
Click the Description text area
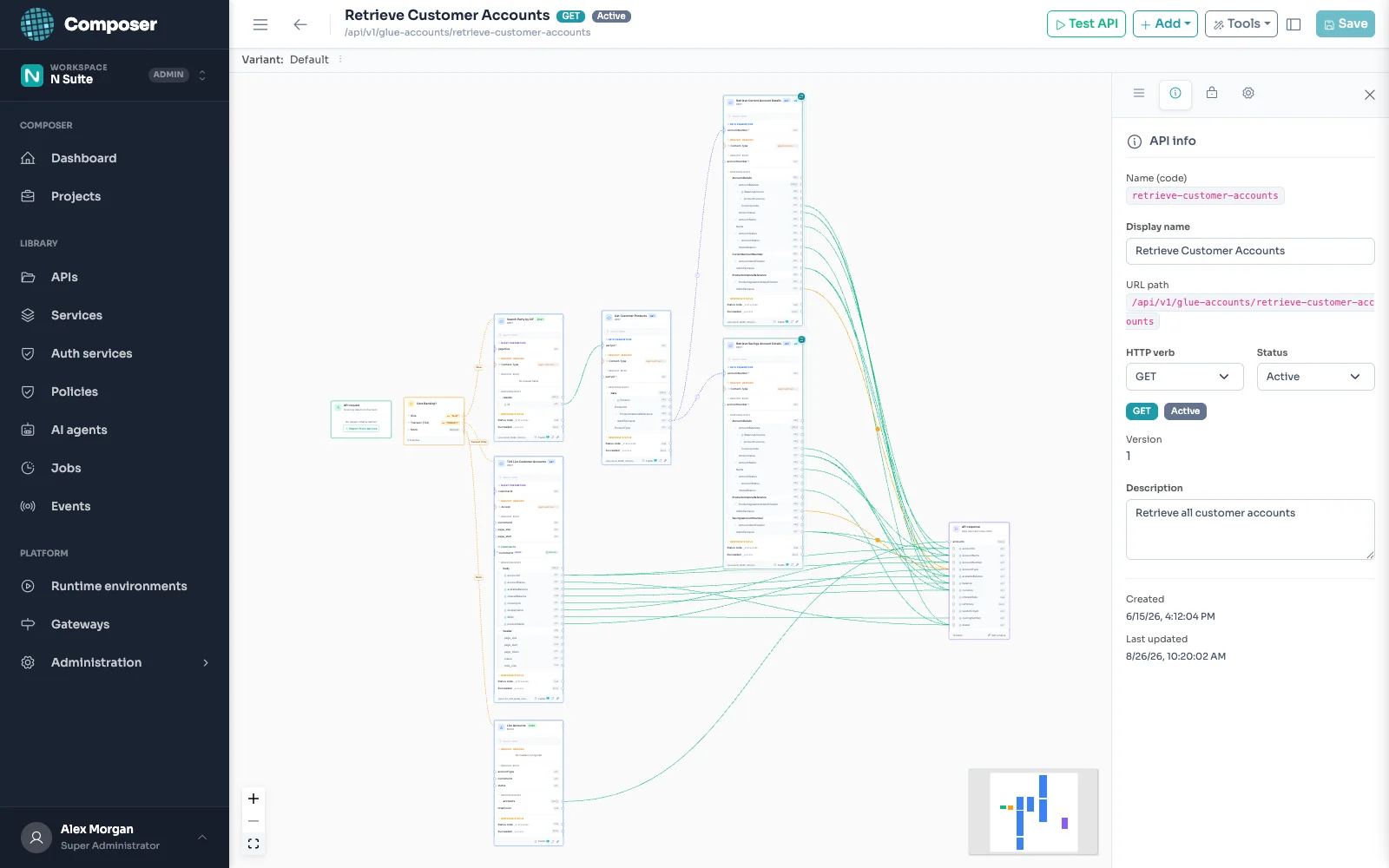[1250, 529]
